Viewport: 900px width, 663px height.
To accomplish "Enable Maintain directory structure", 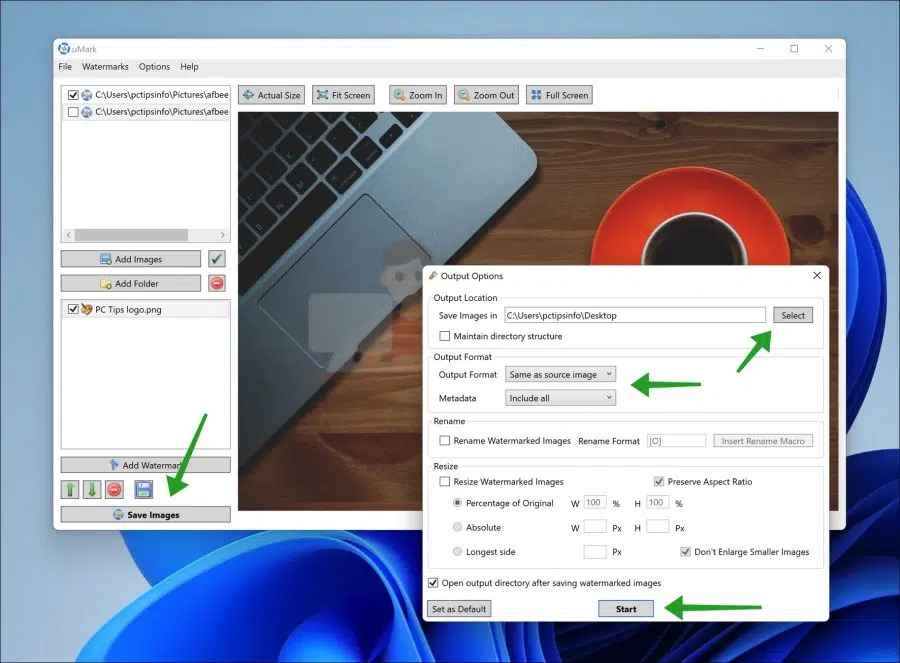I will (444, 336).
